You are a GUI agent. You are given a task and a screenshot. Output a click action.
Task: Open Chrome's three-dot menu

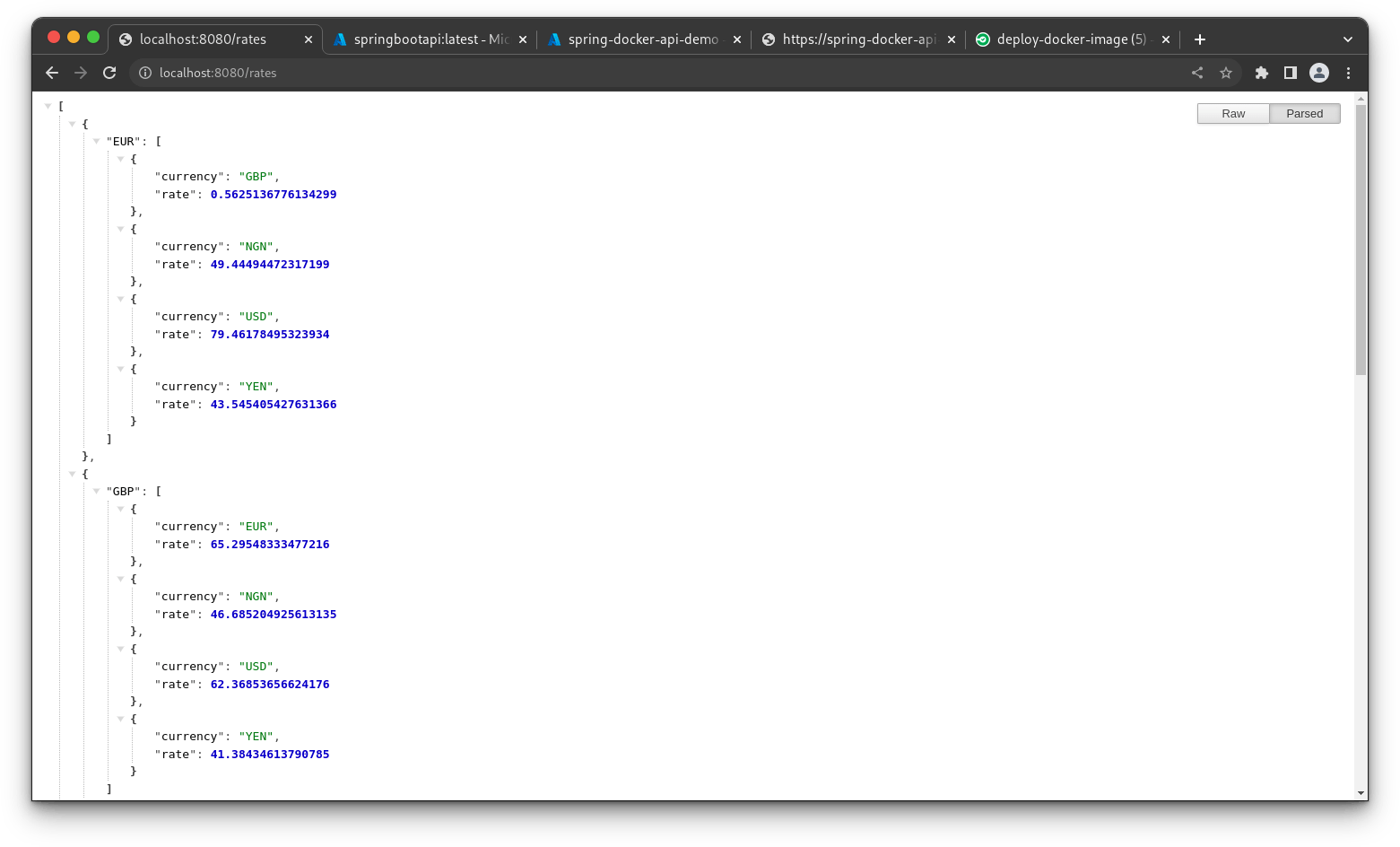1348,73
